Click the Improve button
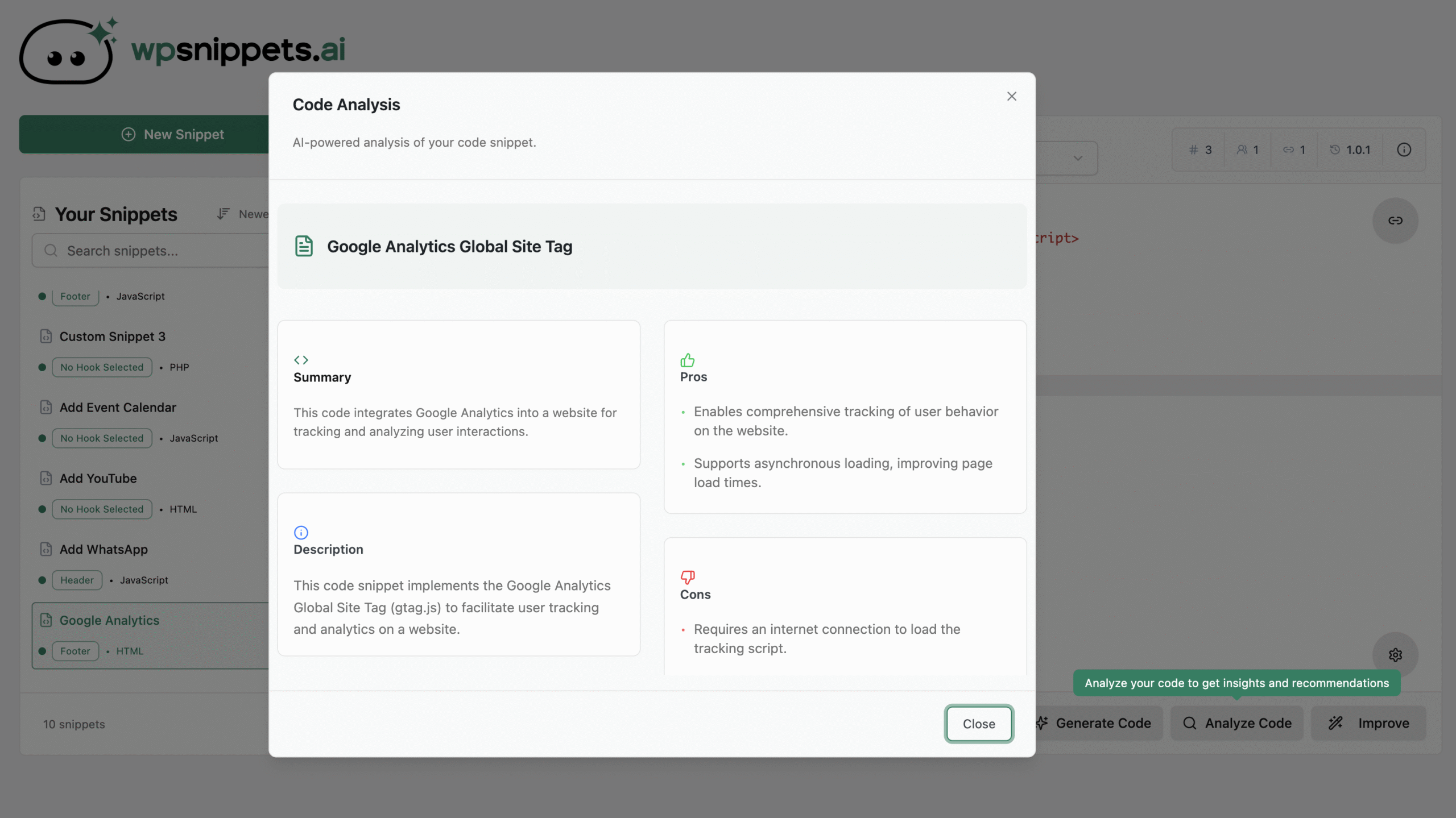This screenshot has height=818, width=1456. pyautogui.click(x=1368, y=723)
